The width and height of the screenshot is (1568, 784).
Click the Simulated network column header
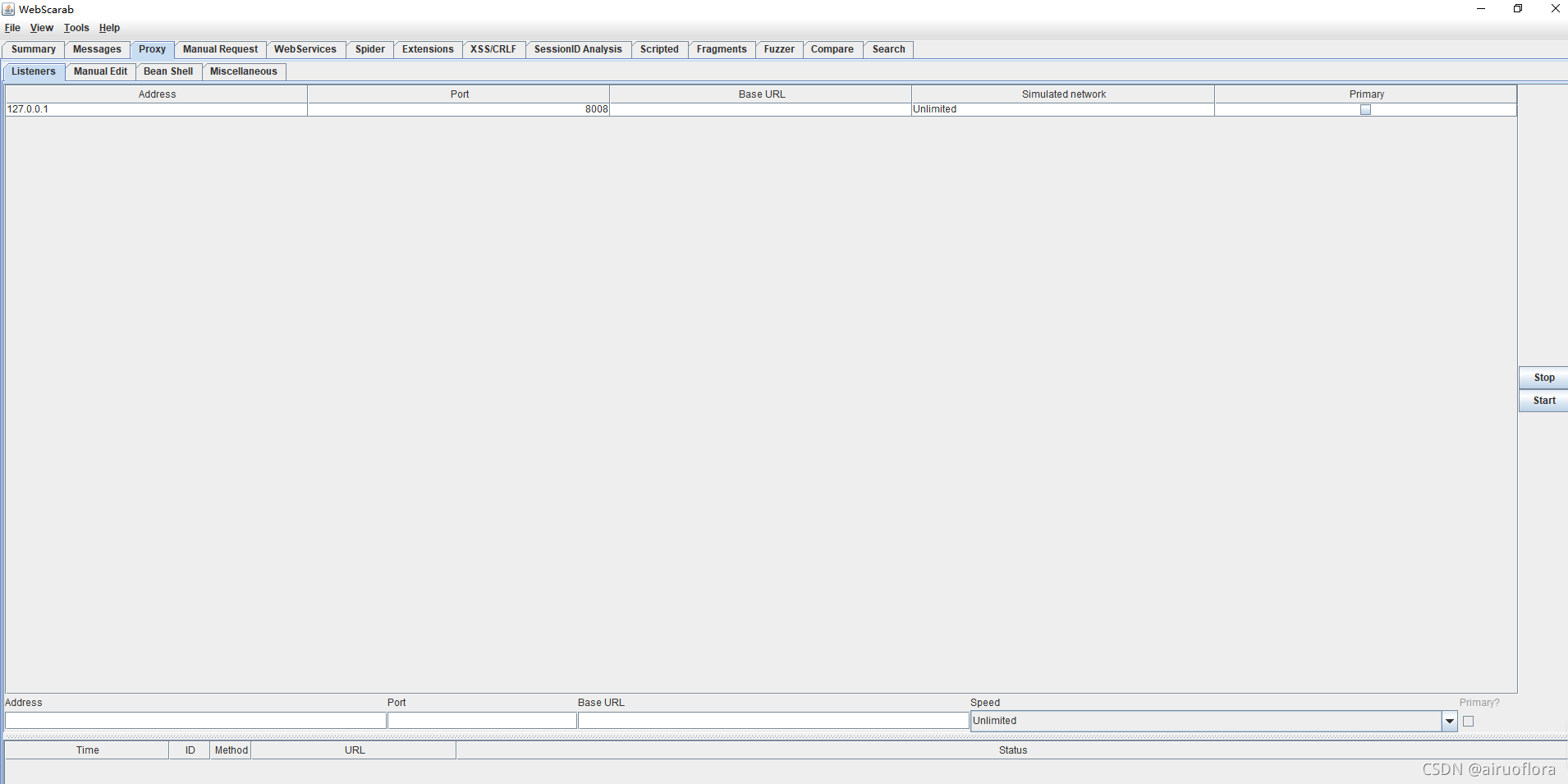pyautogui.click(x=1063, y=94)
